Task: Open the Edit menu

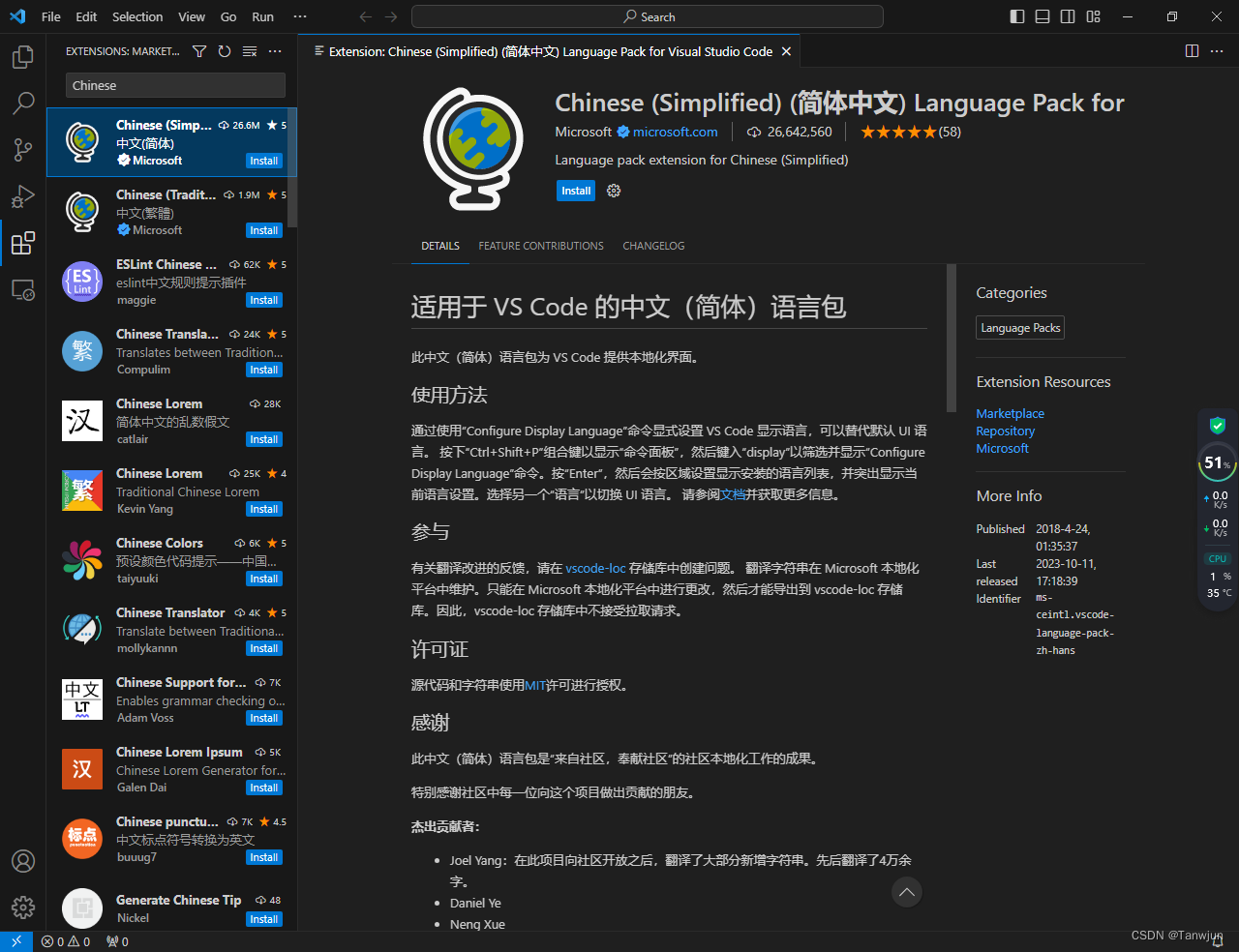Action: click(x=86, y=16)
